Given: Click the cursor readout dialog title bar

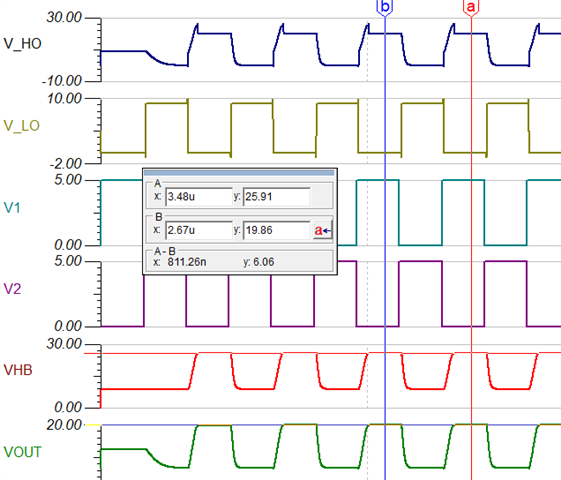Looking at the screenshot, I should click(239, 173).
